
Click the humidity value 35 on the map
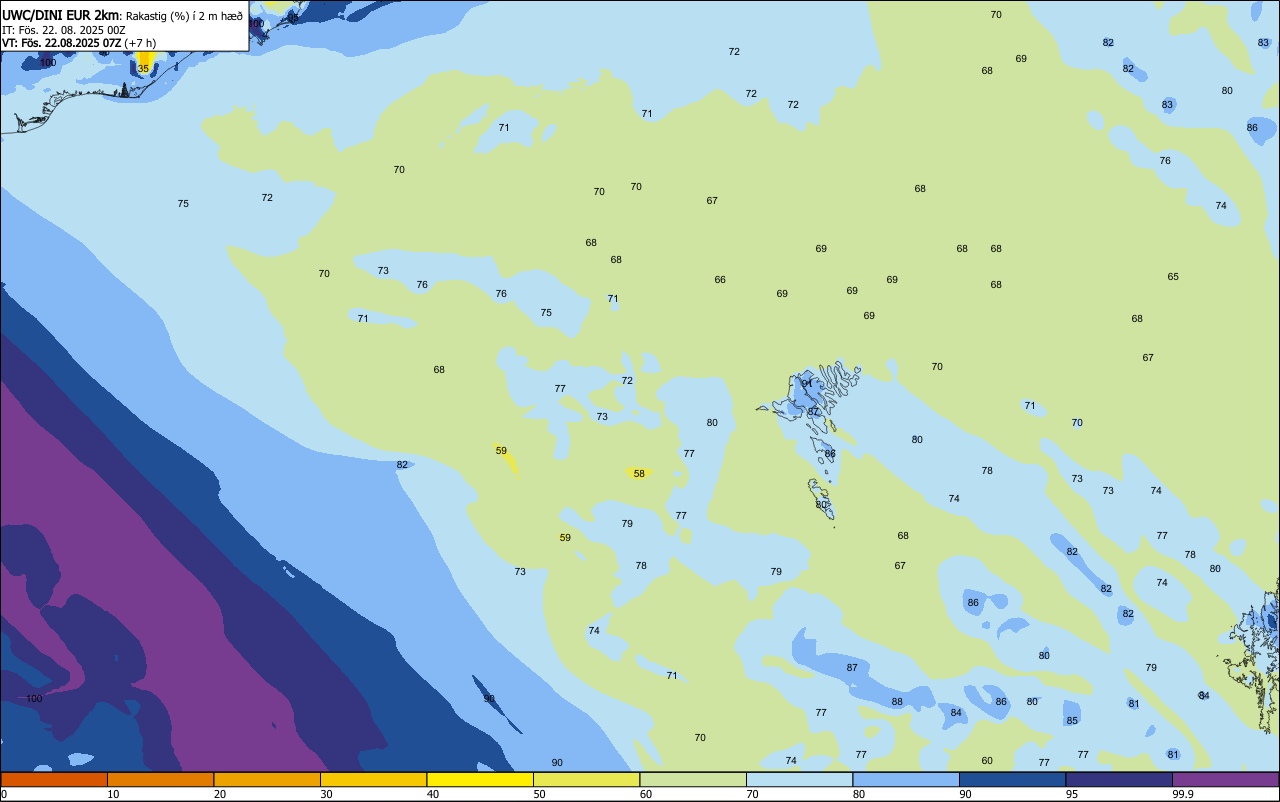tap(143, 69)
